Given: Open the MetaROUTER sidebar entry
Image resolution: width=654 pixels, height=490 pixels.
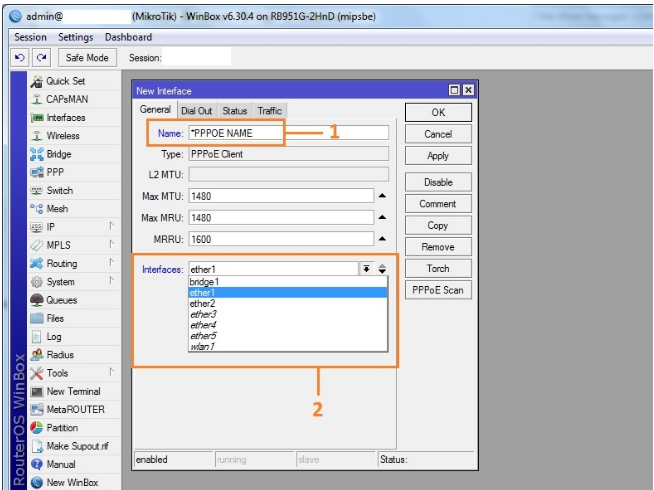Looking at the screenshot, I should pyautogui.click(x=75, y=410).
